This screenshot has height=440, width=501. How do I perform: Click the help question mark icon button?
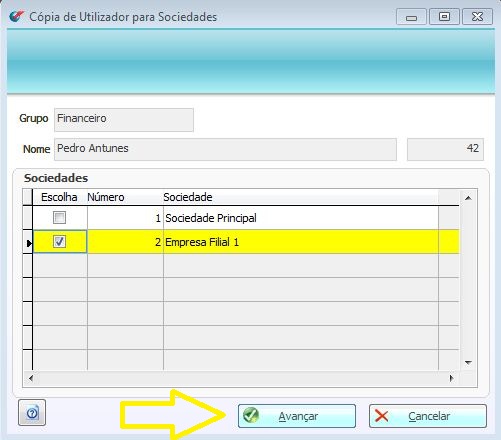(32, 413)
